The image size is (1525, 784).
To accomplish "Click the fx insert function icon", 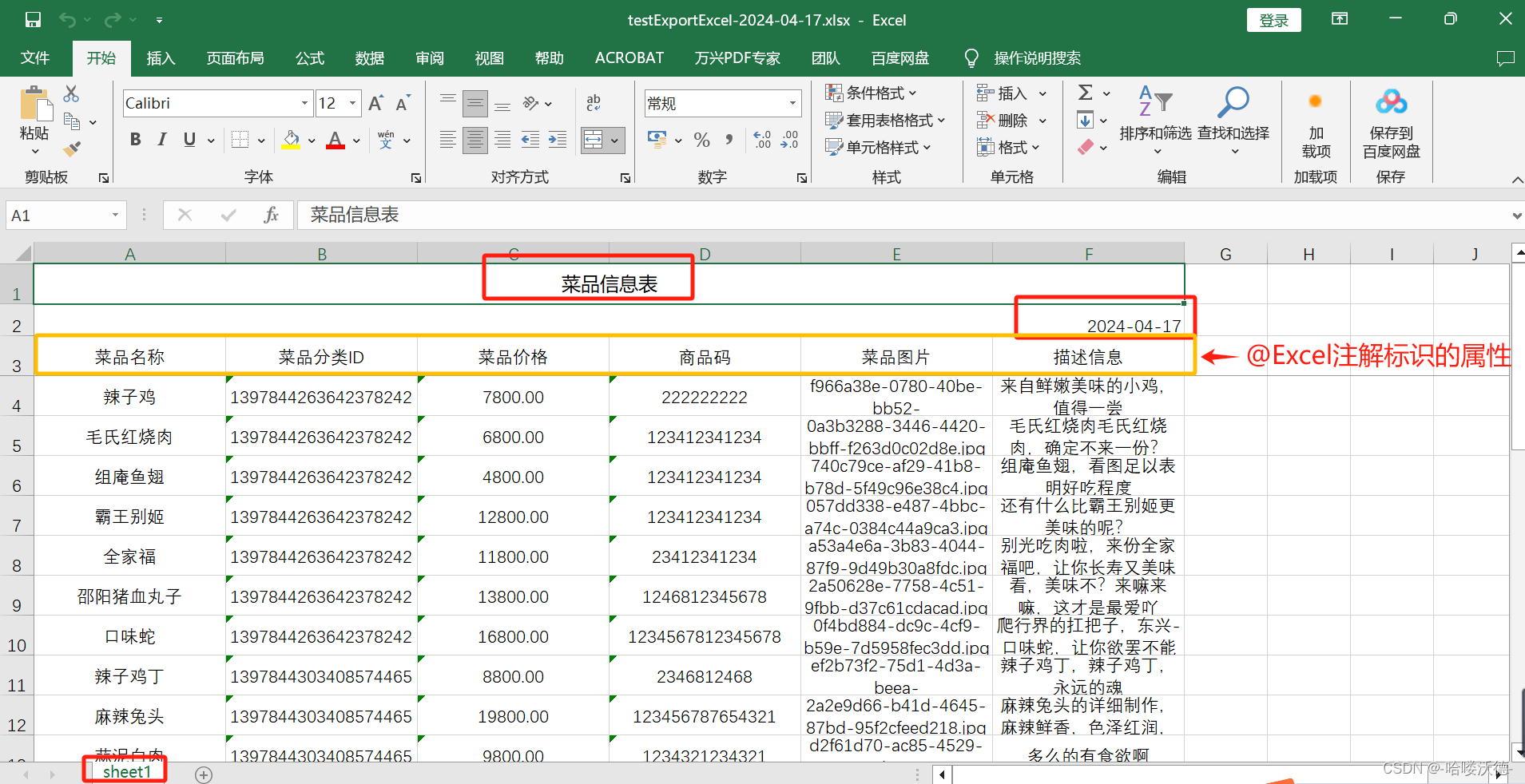I will [x=271, y=215].
